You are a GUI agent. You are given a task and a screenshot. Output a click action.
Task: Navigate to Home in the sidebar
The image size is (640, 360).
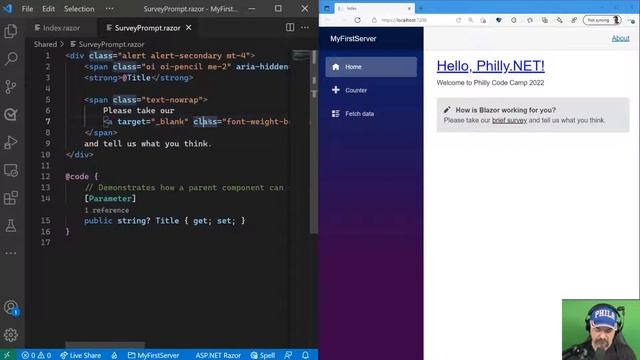(371, 67)
